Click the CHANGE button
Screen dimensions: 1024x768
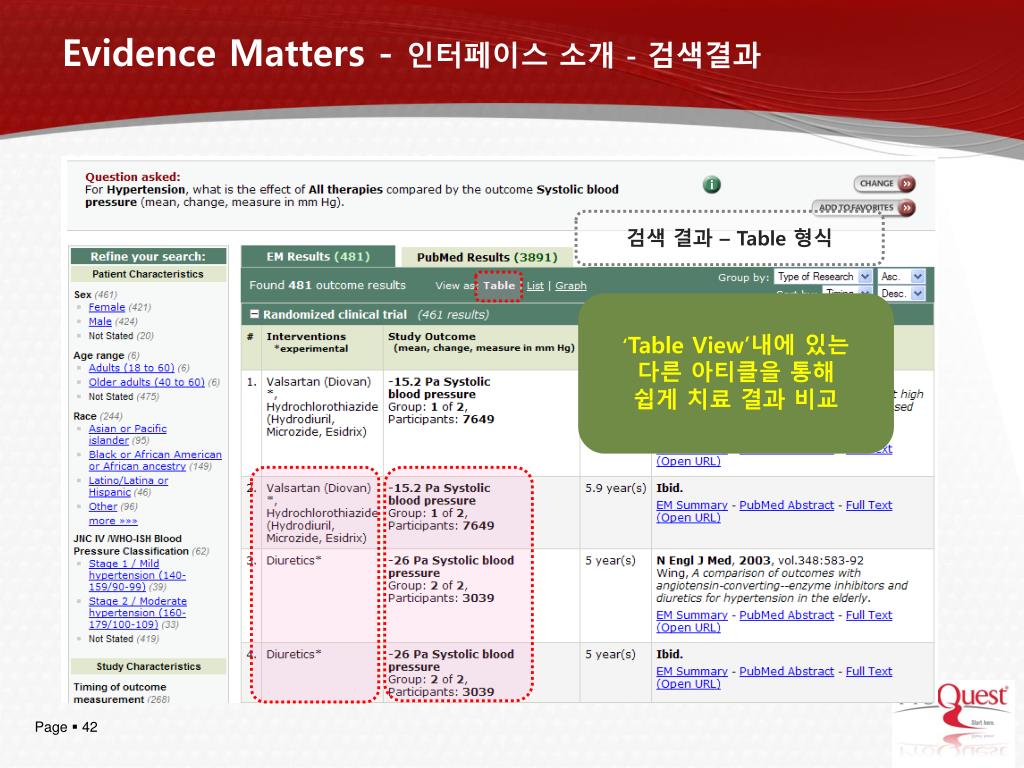pyautogui.click(x=884, y=184)
